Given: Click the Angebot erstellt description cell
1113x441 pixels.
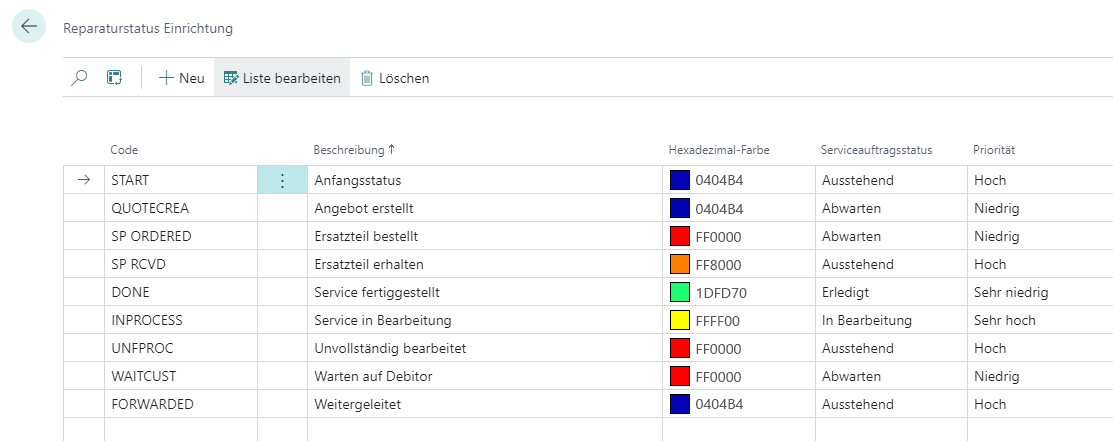Looking at the screenshot, I should pos(485,208).
